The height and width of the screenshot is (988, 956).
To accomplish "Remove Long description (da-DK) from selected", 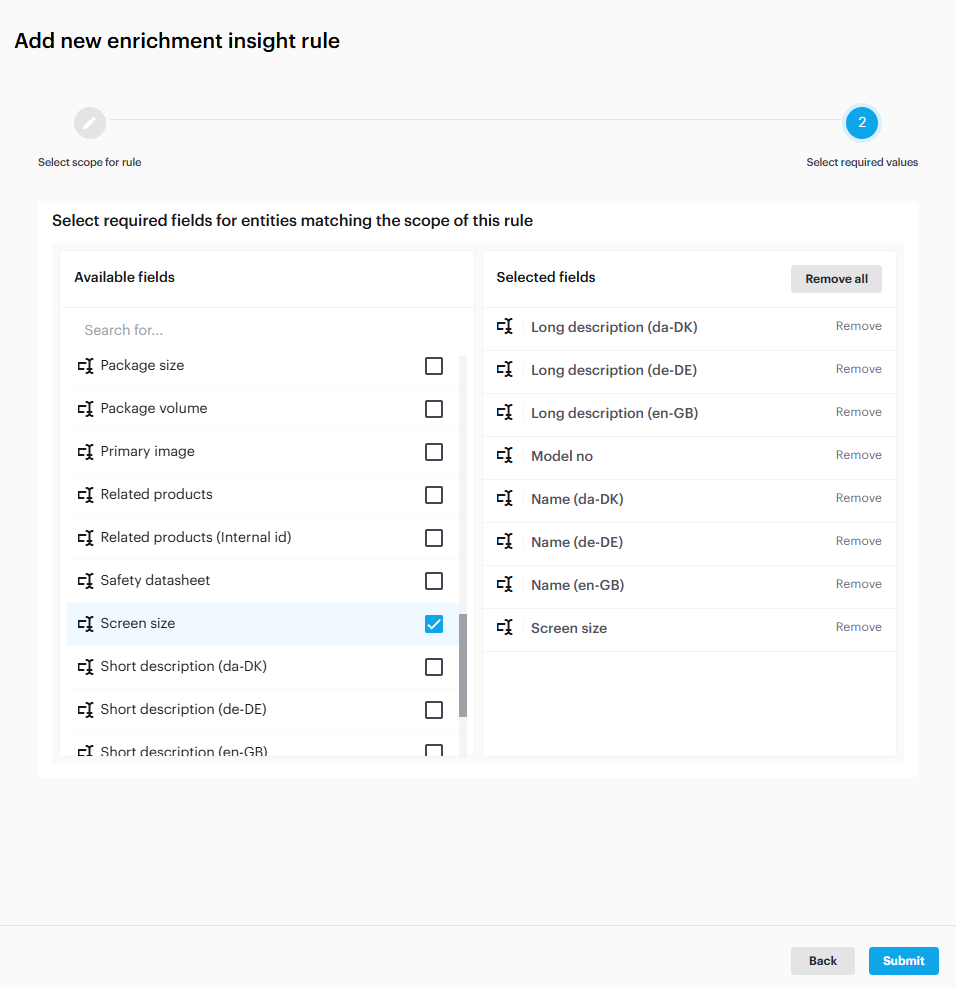I will click(x=858, y=326).
